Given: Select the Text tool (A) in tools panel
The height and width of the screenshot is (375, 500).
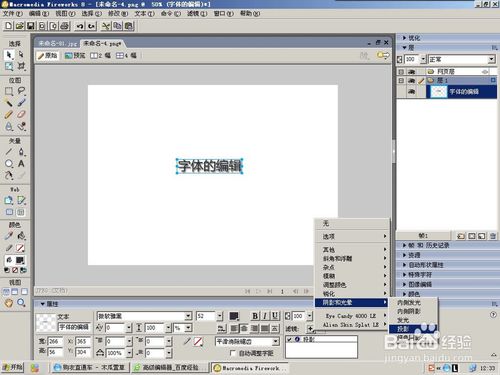Looking at the screenshot, I should [x=21, y=164].
